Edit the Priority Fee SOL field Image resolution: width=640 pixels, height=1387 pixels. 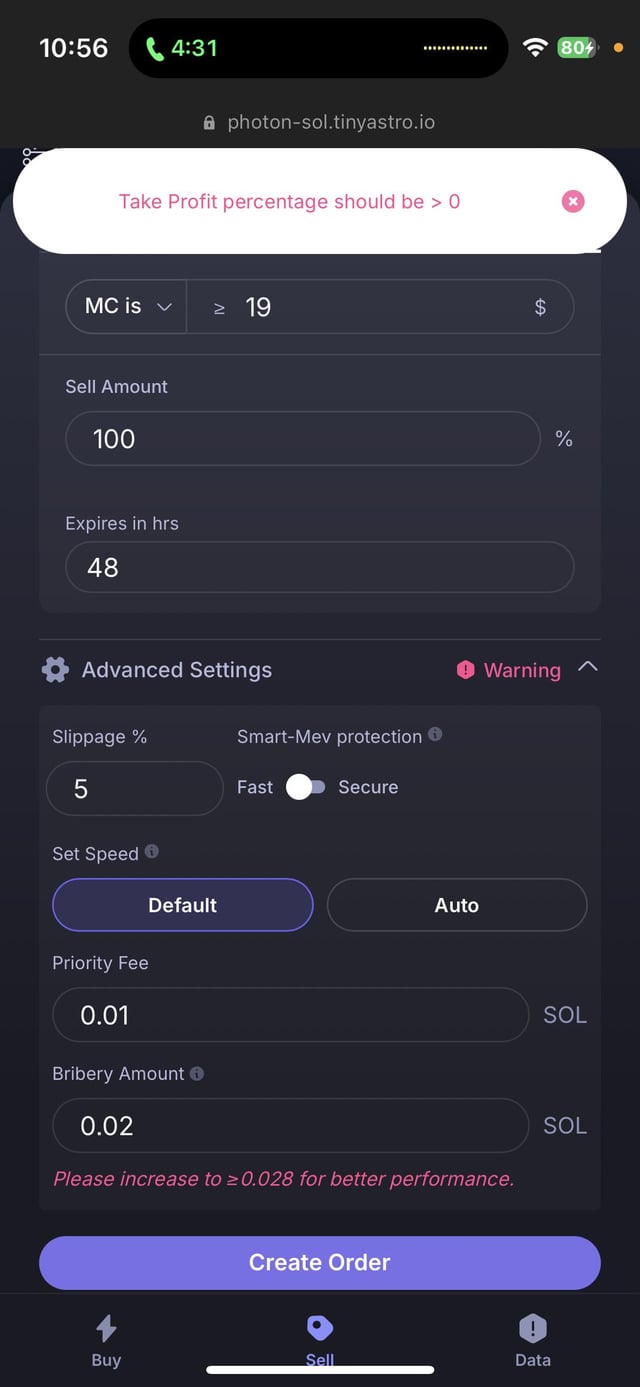[290, 1015]
